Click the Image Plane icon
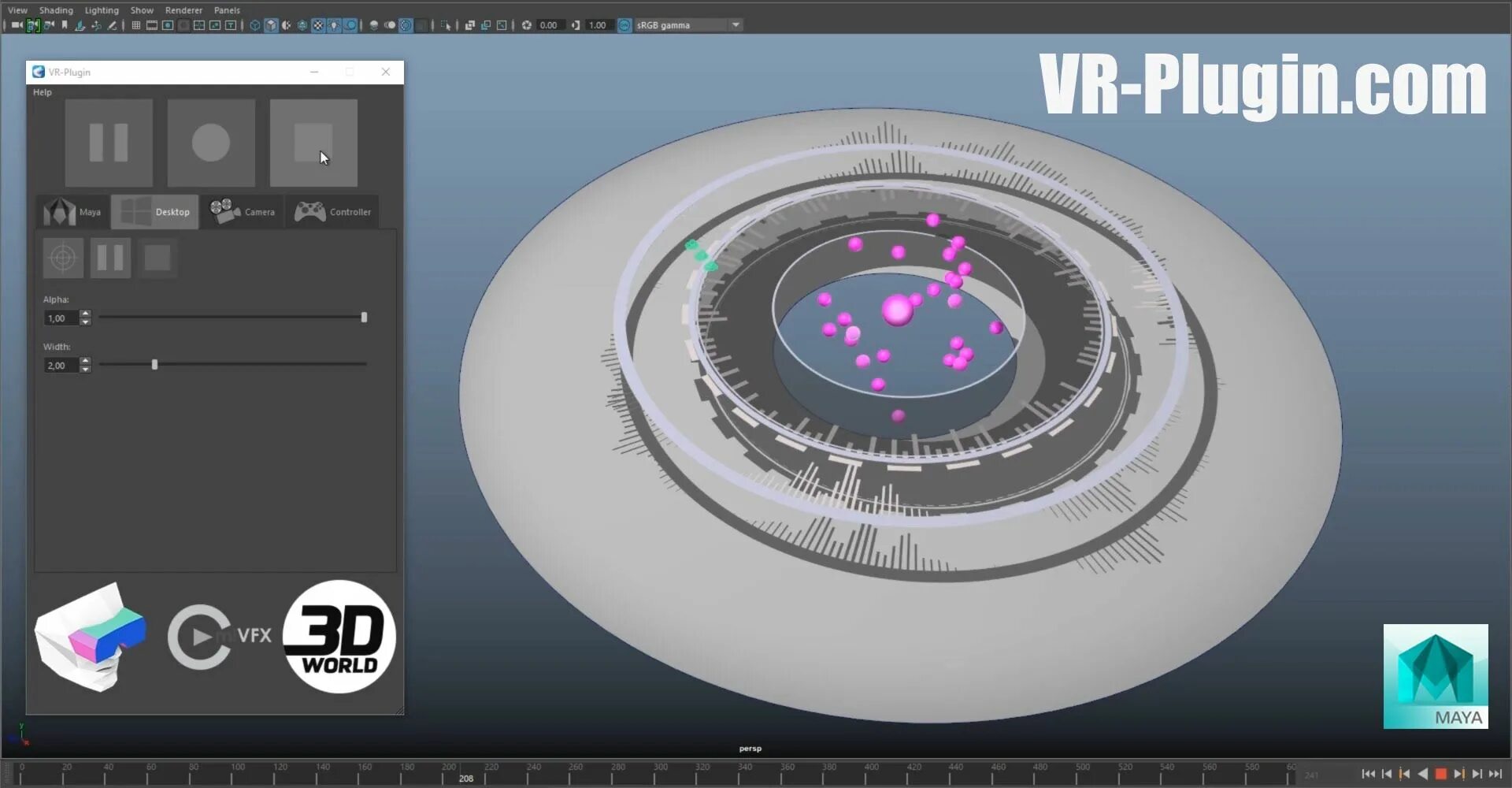 tap(80, 25)
